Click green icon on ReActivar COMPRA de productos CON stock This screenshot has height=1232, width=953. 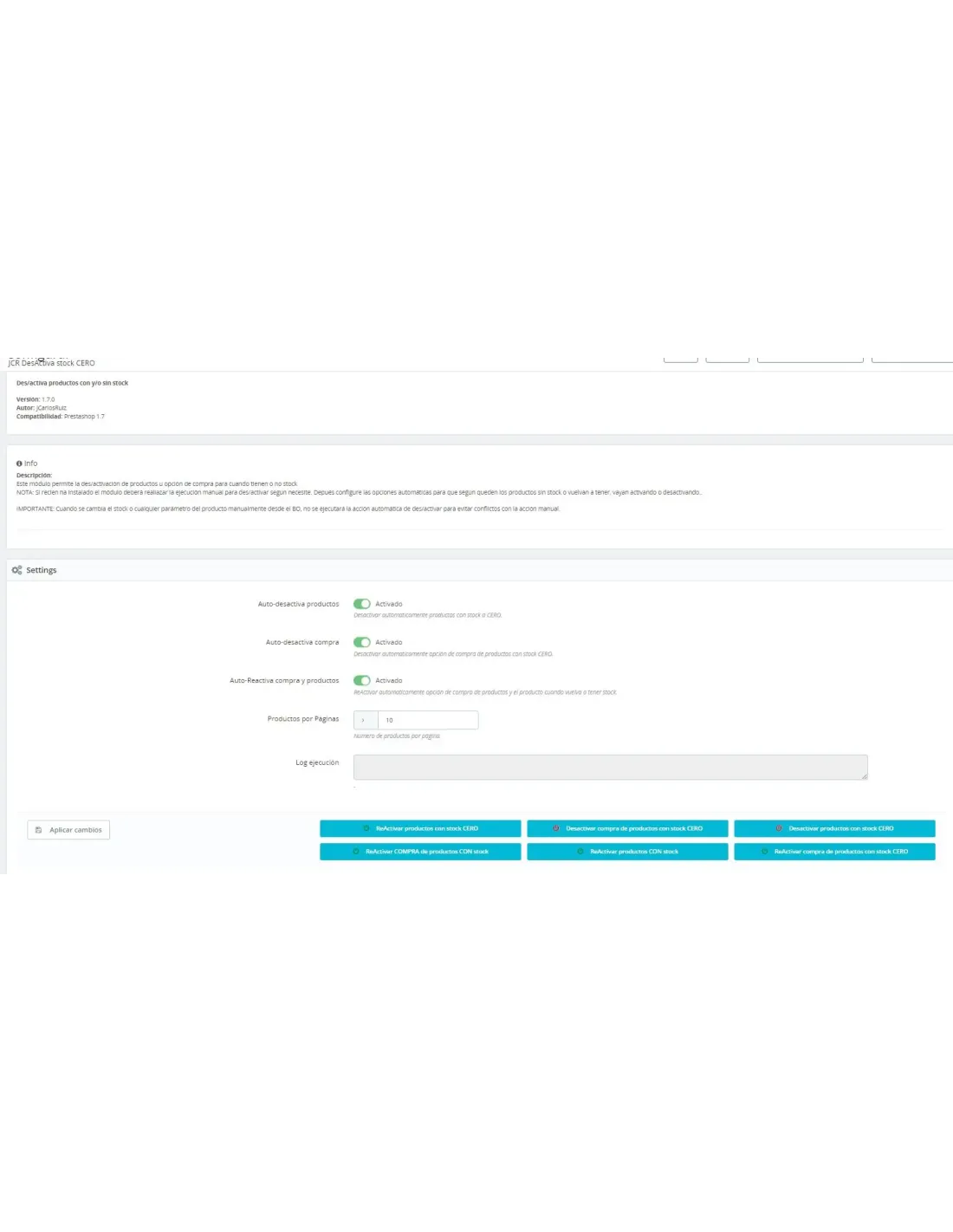[x=356, y=852]
